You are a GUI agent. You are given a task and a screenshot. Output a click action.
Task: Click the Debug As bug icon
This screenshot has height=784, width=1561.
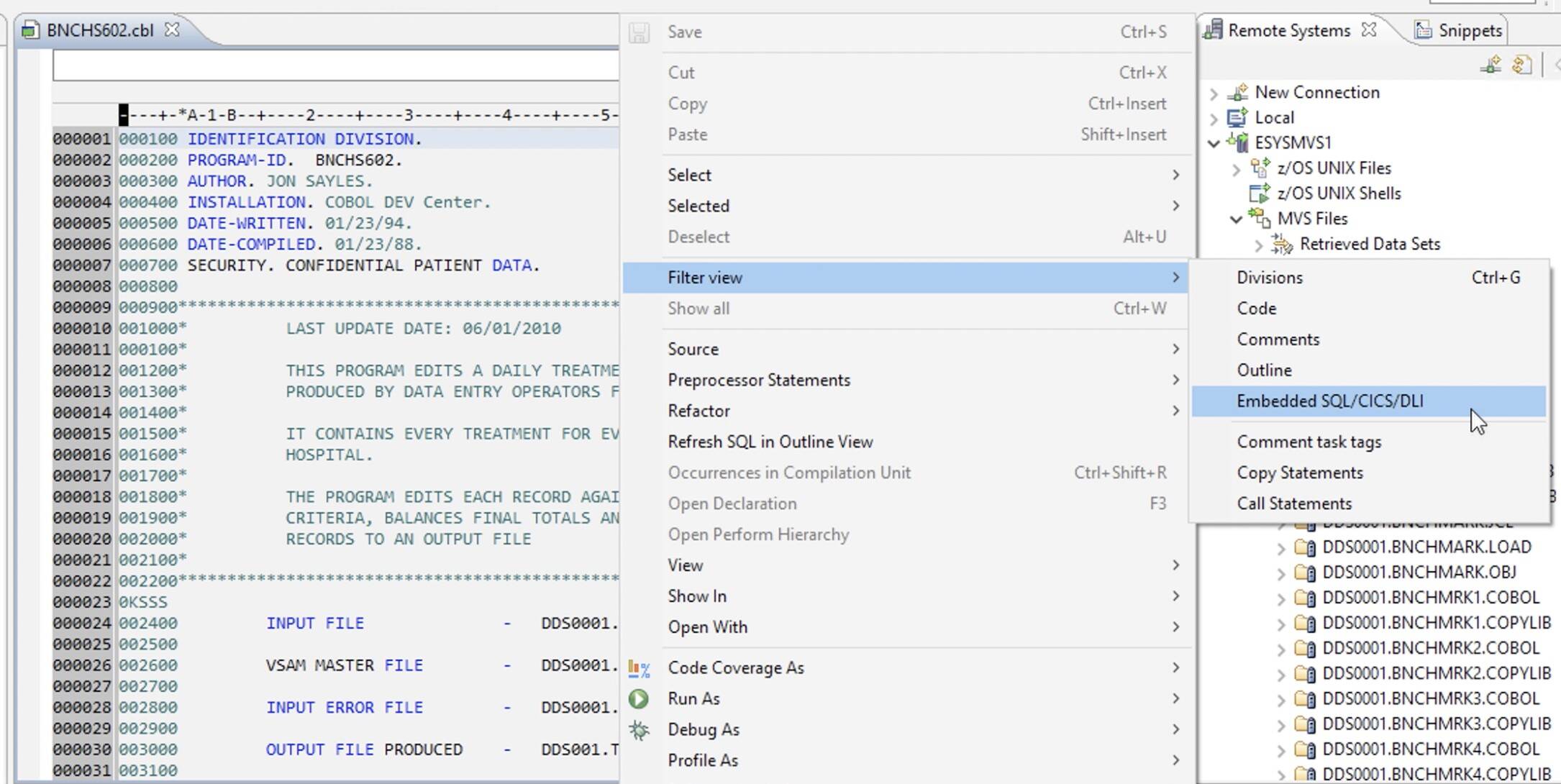(640, 729)
